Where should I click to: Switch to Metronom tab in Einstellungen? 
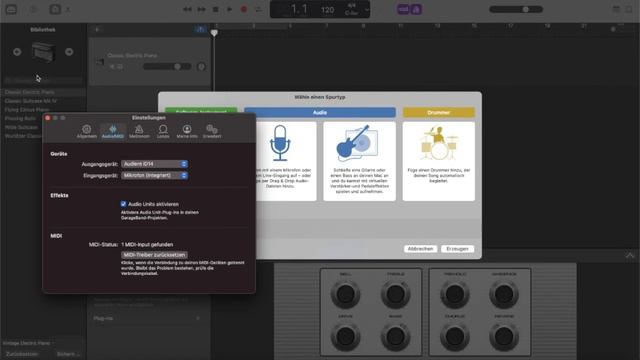(x=139, y=132)
